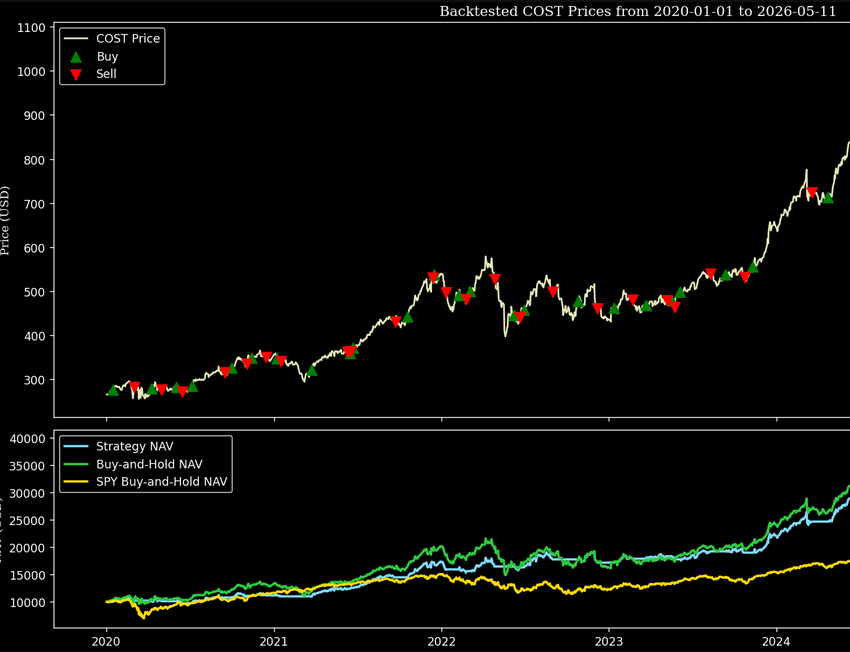This screenshot has height=652, width=850.
Task: Click the green Buy triangle in the legend
Action: [x=76, y=56]
